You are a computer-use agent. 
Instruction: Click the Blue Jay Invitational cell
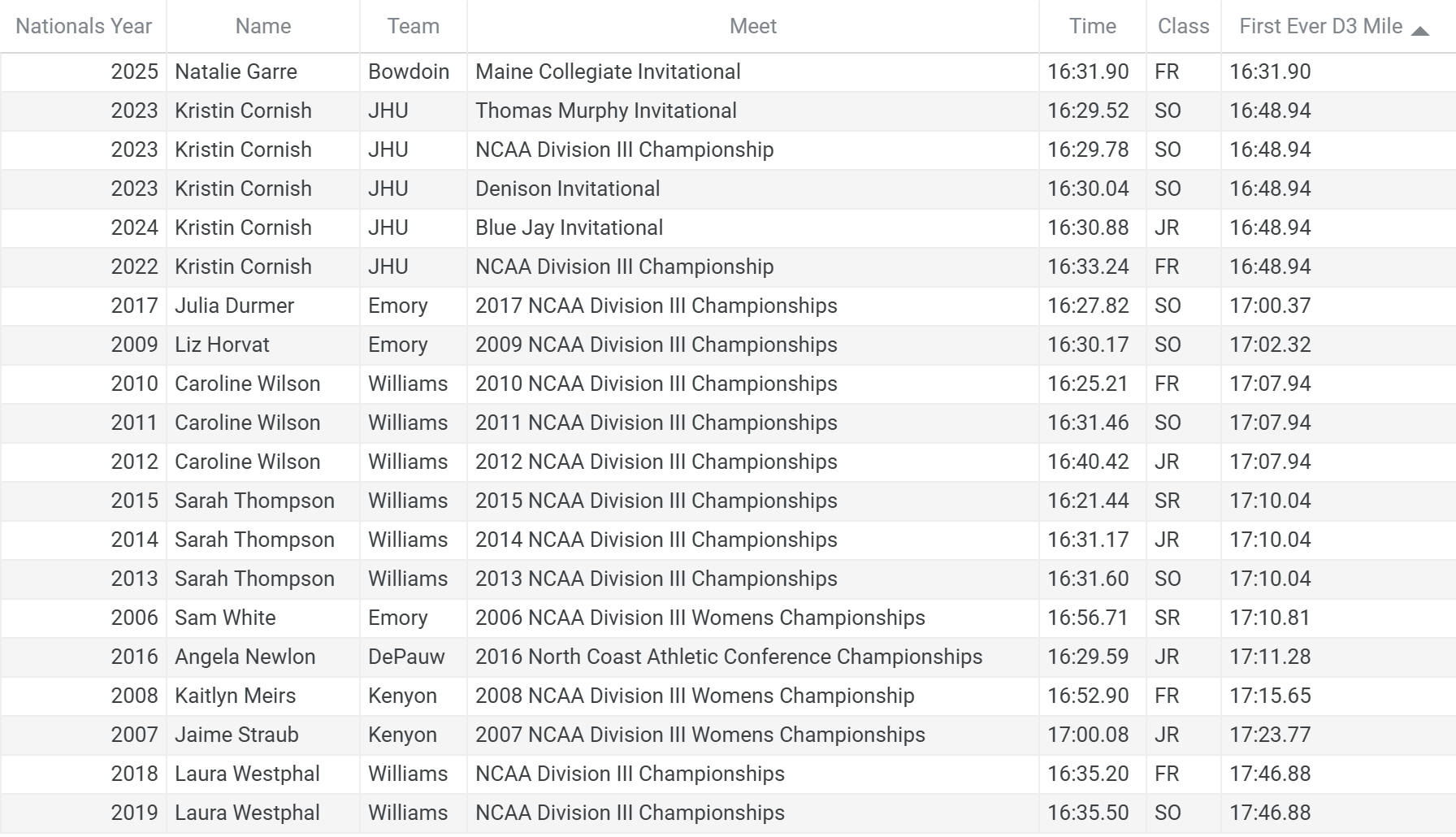[x=569, y=228]
